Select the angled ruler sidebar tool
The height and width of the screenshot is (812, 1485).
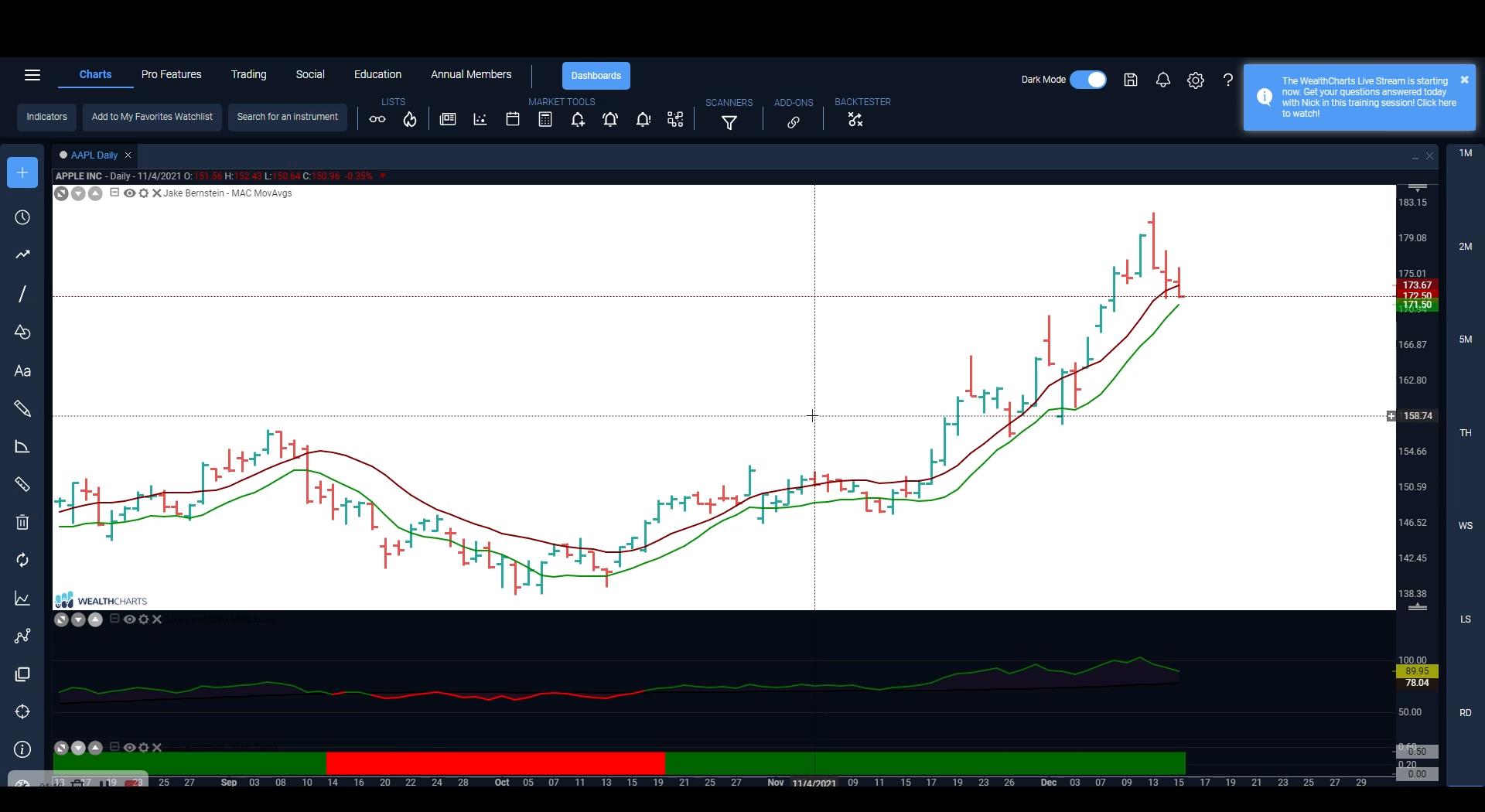(x=22, y=446)
